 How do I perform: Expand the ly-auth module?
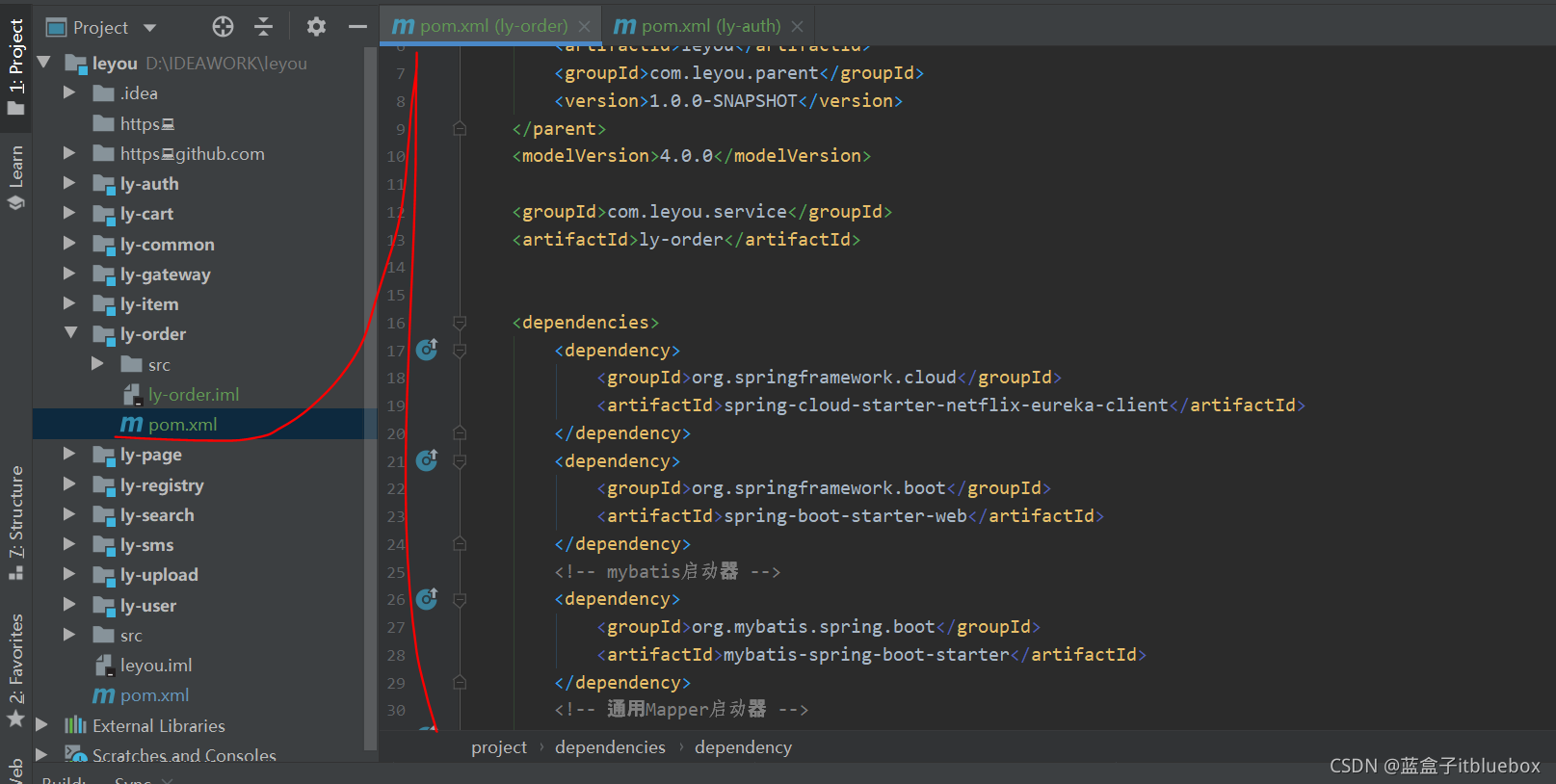coord(69,183)
